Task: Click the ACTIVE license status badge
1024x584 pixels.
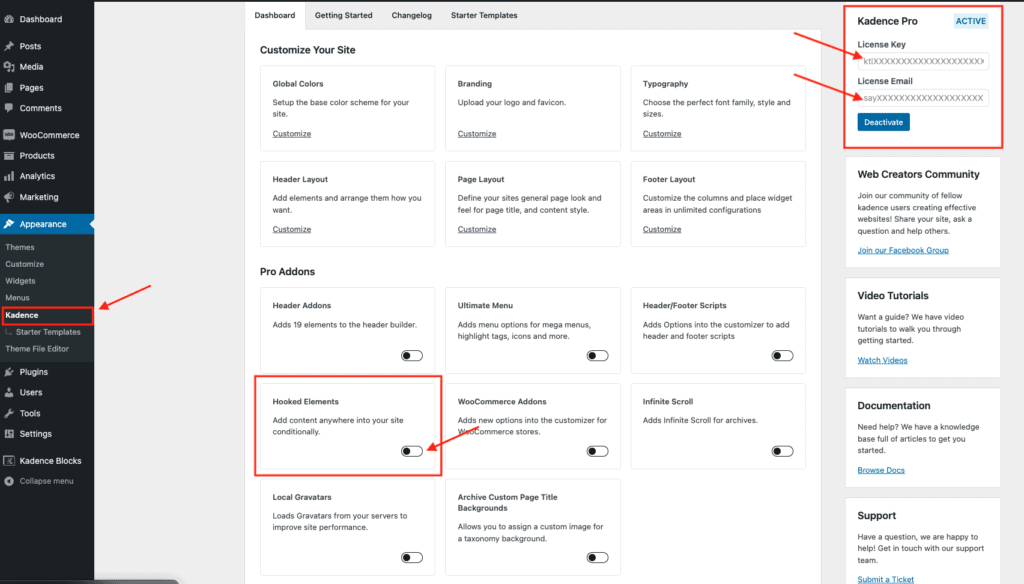Action: point(971,21)
